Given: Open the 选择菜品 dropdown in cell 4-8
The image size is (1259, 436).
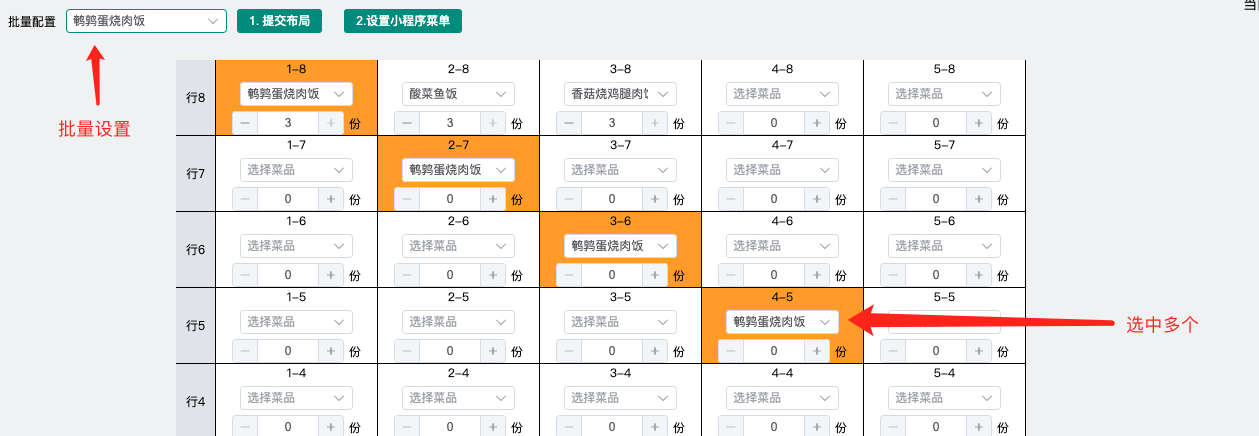Looking at the screenshot, I should tap(782, 94).
